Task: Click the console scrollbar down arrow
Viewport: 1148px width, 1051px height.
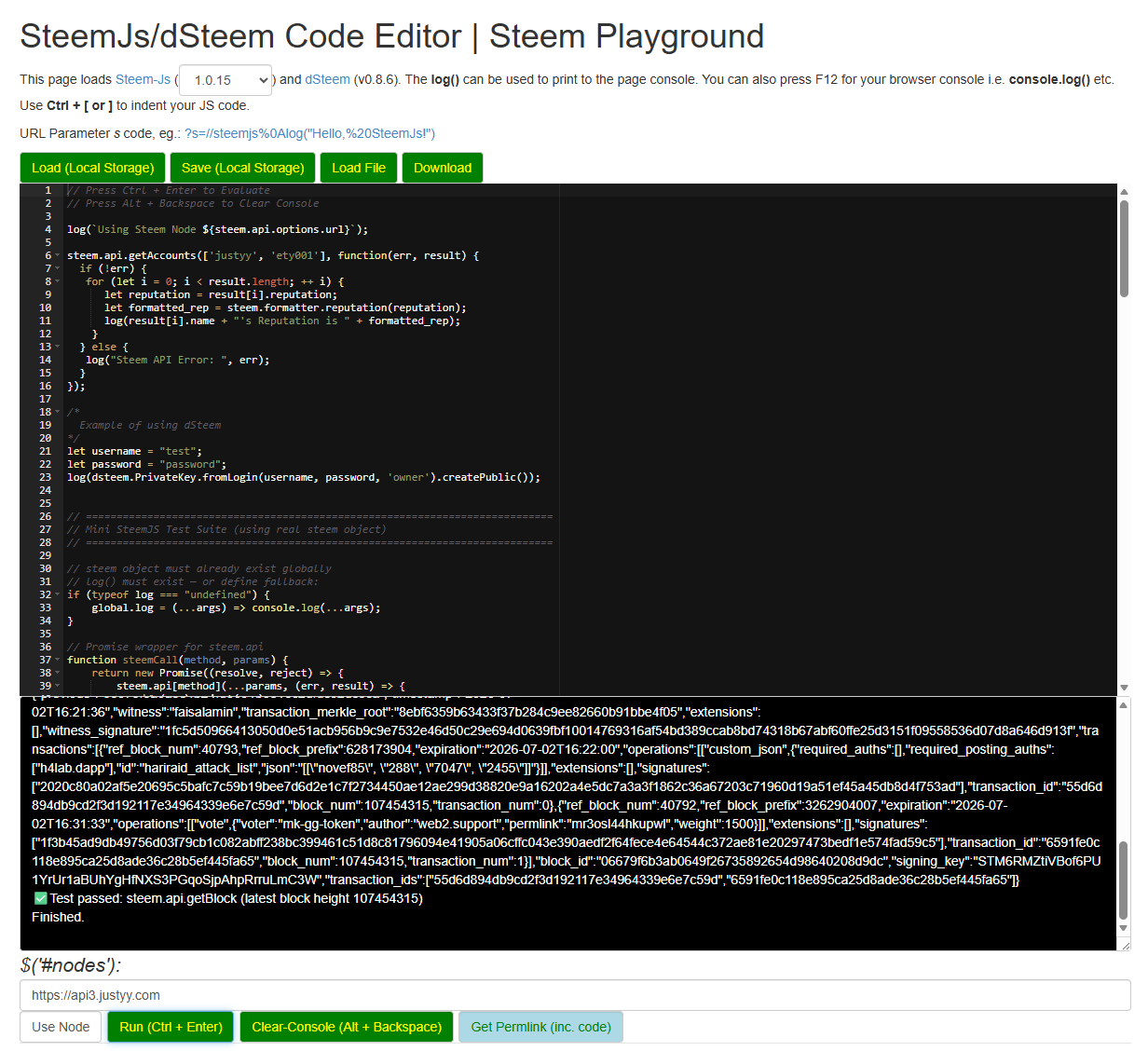Action: coord(1124,928)
